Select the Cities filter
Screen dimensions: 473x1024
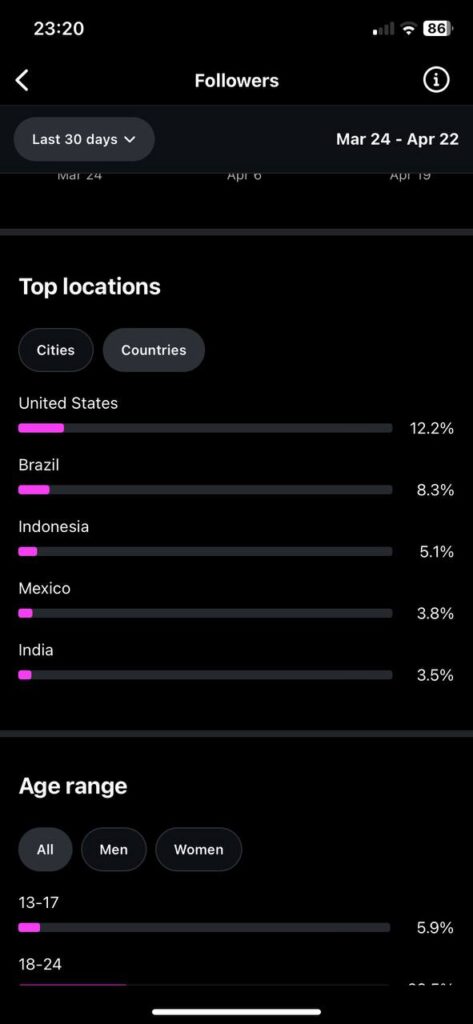tap(56, 350)
